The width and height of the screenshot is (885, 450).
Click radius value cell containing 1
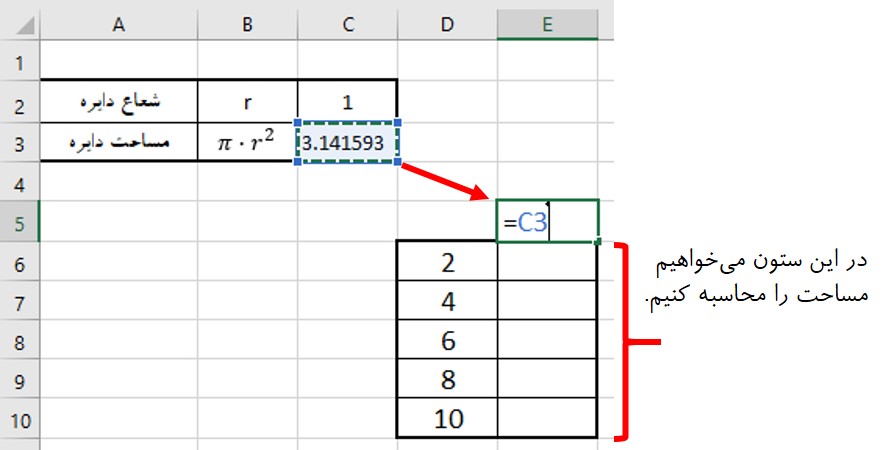[348, 102]
